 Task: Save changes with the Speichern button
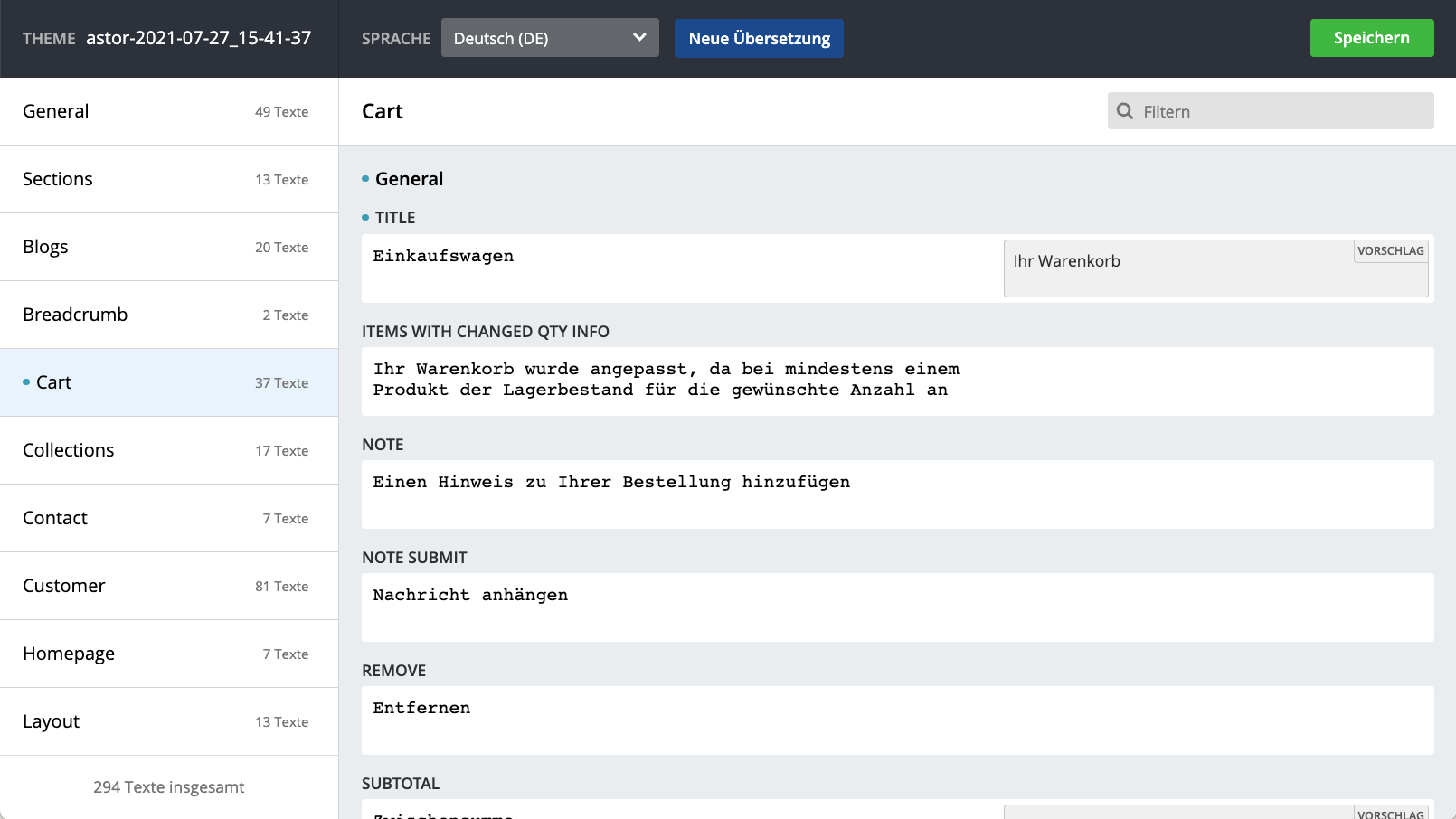tap(1372, 38)
